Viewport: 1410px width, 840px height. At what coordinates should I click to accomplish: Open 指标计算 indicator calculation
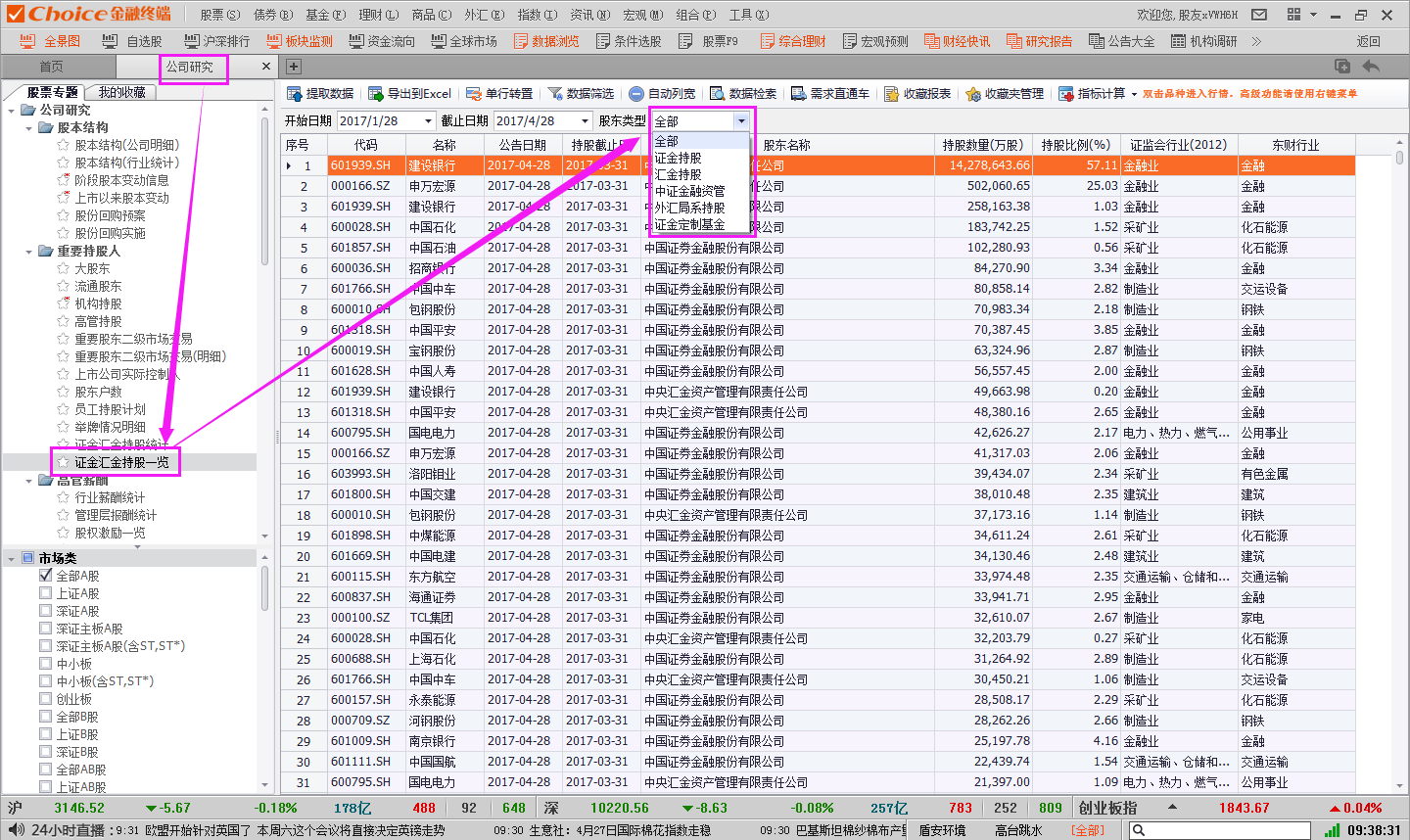1066,94
